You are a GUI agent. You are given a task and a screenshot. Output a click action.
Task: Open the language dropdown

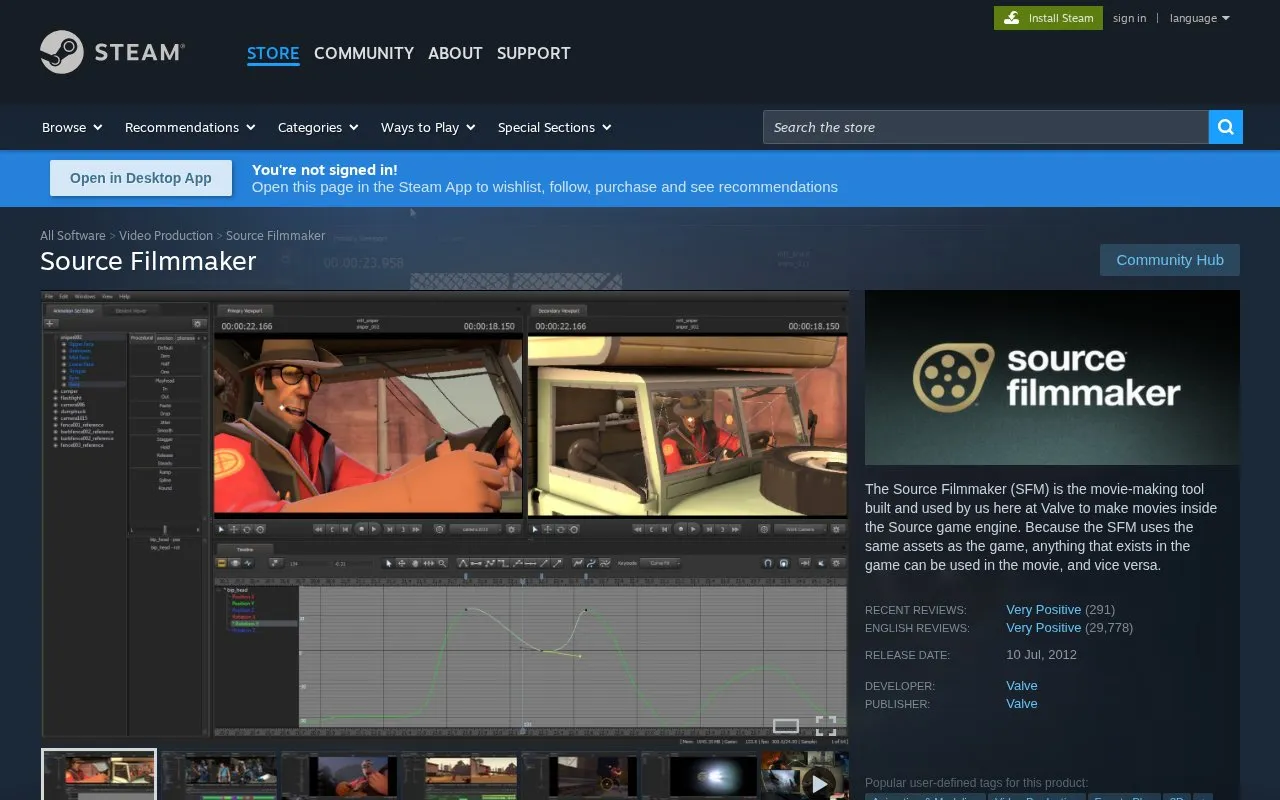click(1199, 18)
